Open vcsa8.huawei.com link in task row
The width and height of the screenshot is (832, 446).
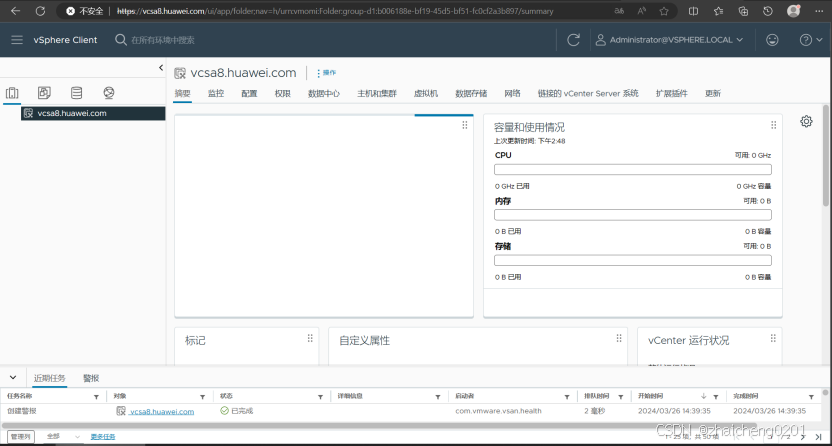[x=162, y=412]
